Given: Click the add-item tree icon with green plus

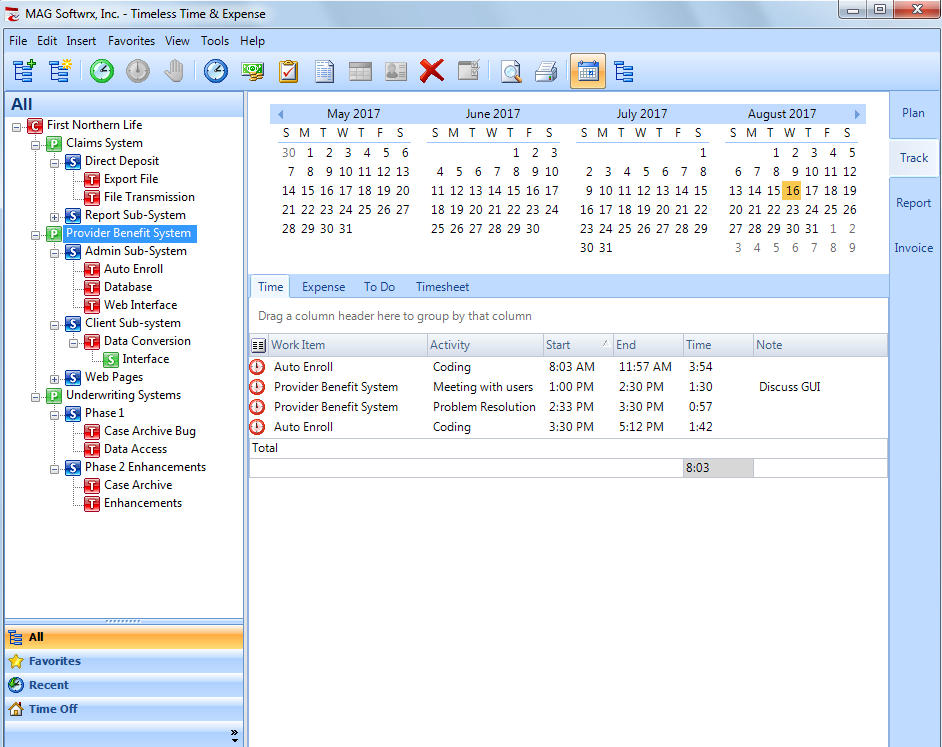Looking at the screenshot, I should (x=24, y=71).
